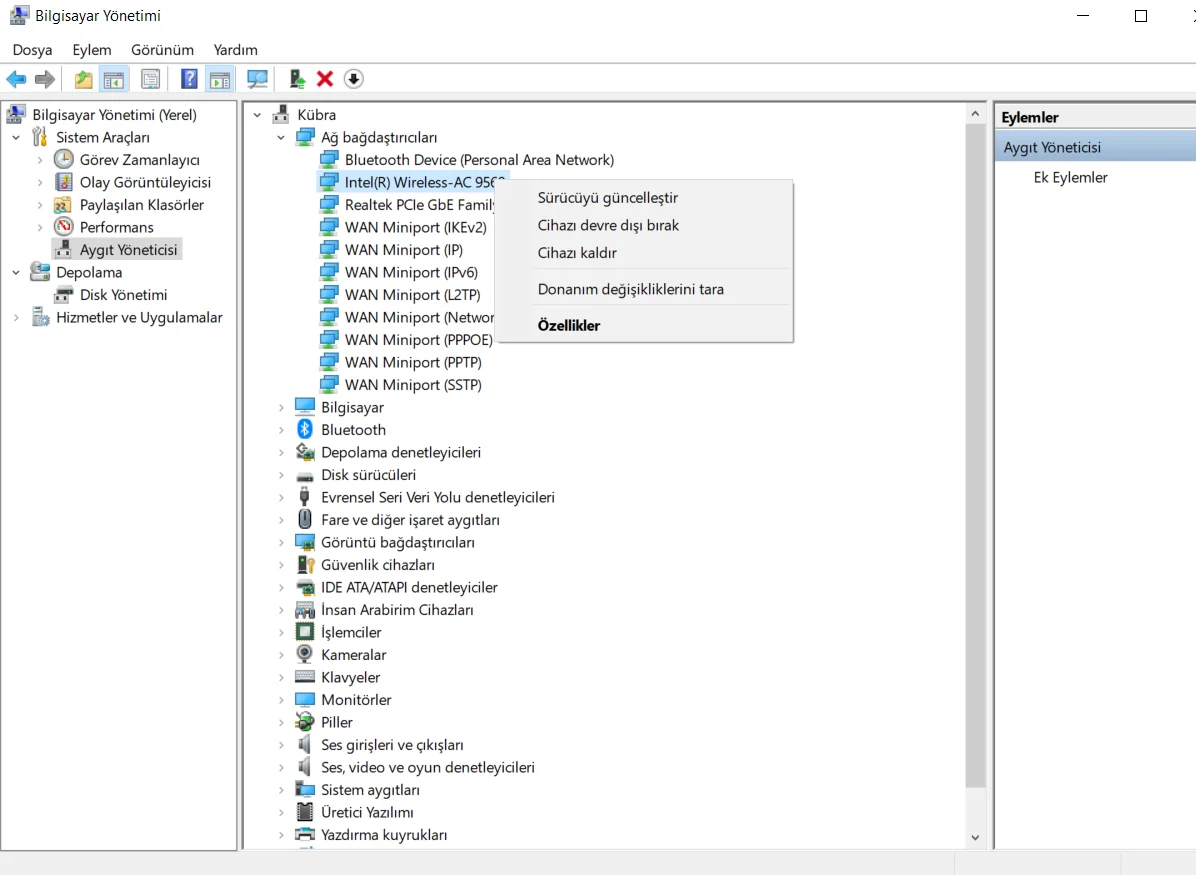This screenshot has width=1196, height=875.
Task: Click the Kameralar webcam icon
Action: click(304, 655)
